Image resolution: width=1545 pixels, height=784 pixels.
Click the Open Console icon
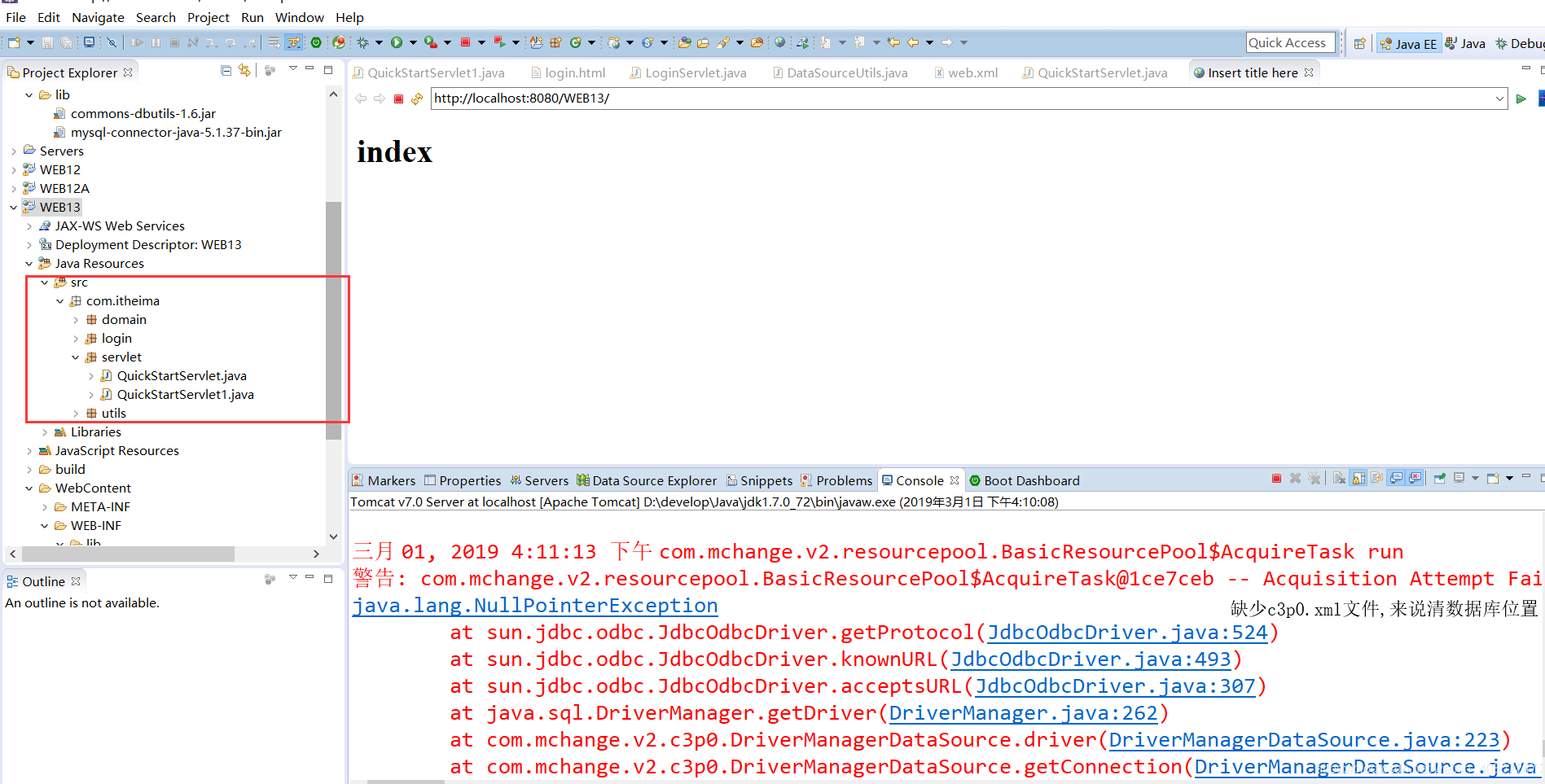[x=1493, y=479]
